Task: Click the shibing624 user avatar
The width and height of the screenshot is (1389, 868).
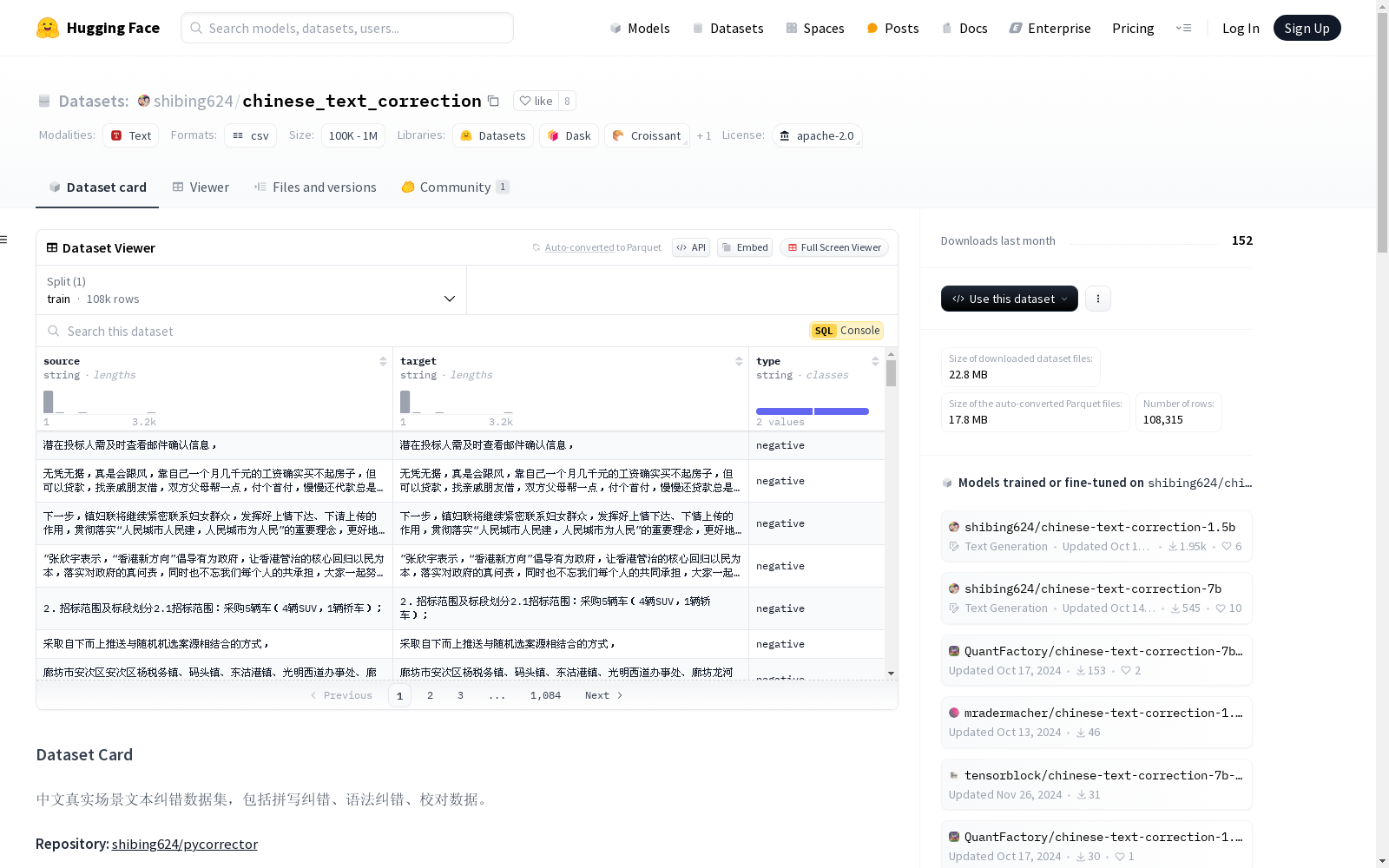Action: tap(144, 101)
